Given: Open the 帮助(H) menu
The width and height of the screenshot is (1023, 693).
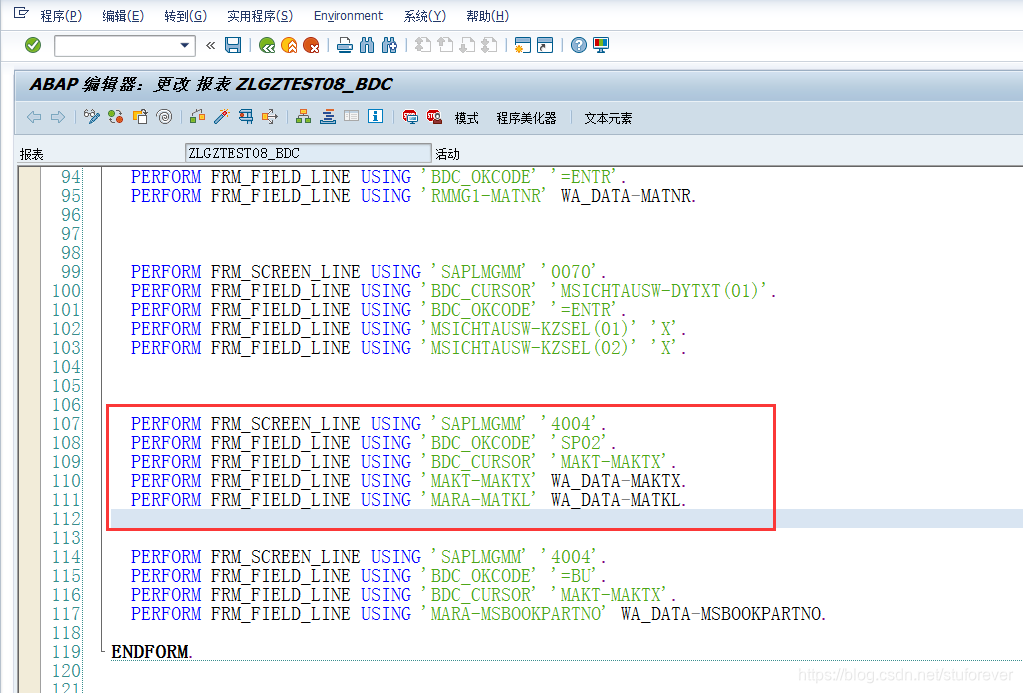Looking at the screenshot, I should (x=487, y=16).
